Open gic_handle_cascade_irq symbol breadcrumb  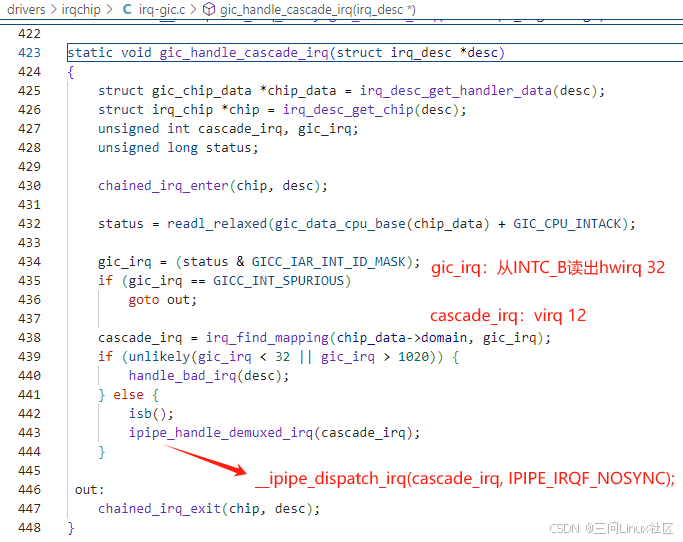(318, 9)
